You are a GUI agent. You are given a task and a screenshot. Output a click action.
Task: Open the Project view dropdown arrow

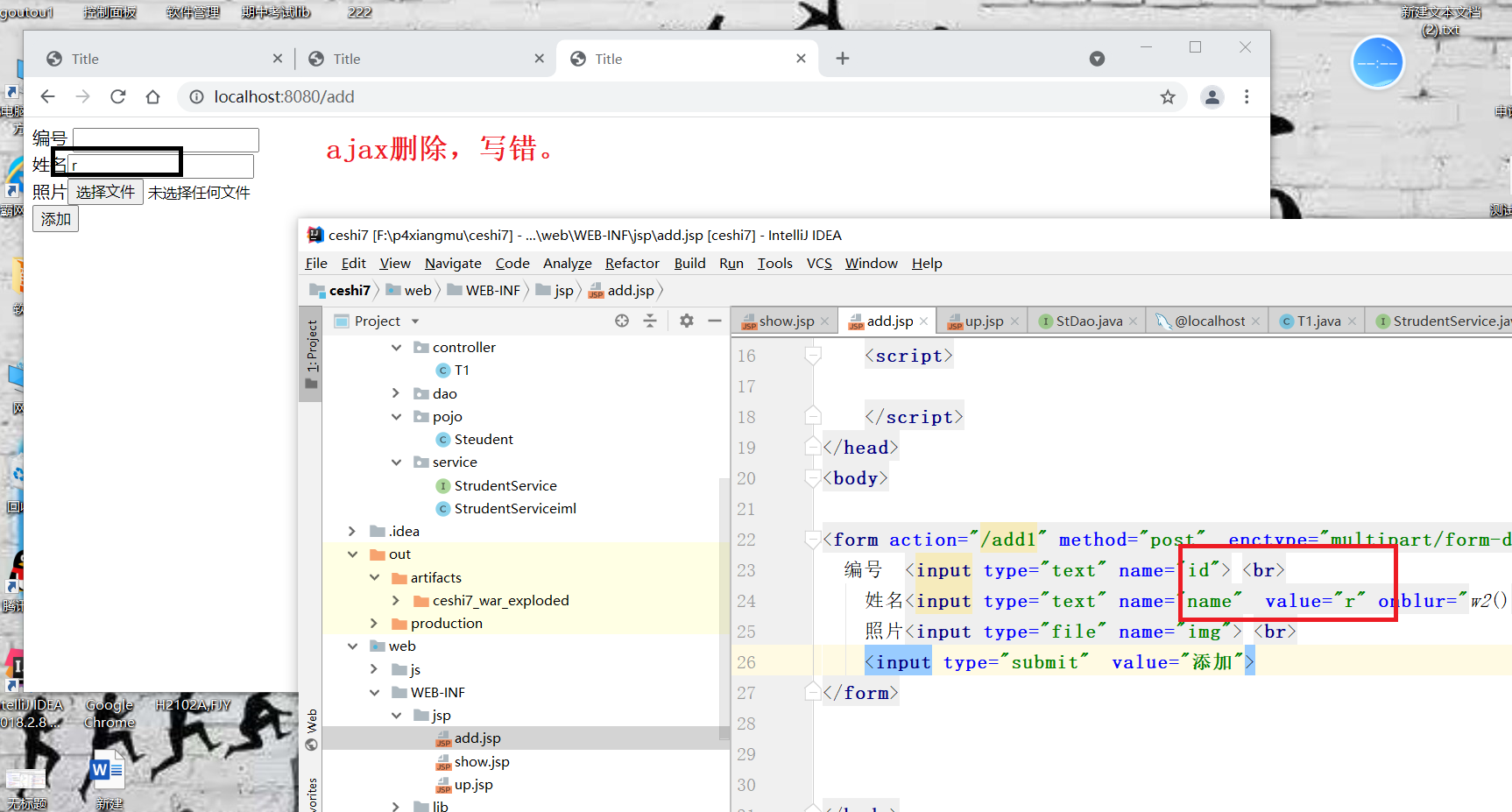pyautogui.click(x=415, y=321)
